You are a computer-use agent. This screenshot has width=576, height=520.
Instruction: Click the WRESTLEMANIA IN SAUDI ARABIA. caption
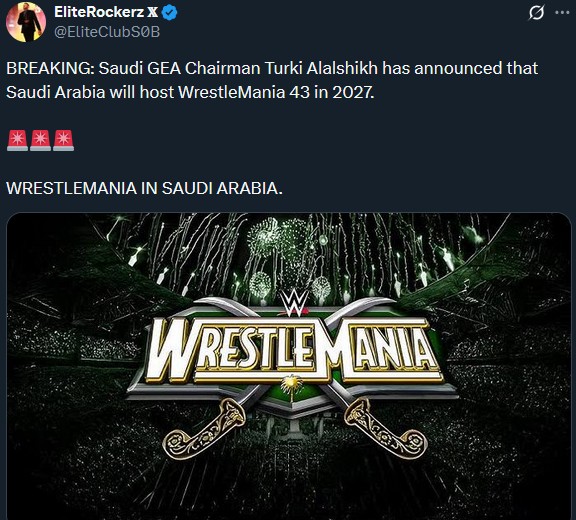[x=144, y=188]
